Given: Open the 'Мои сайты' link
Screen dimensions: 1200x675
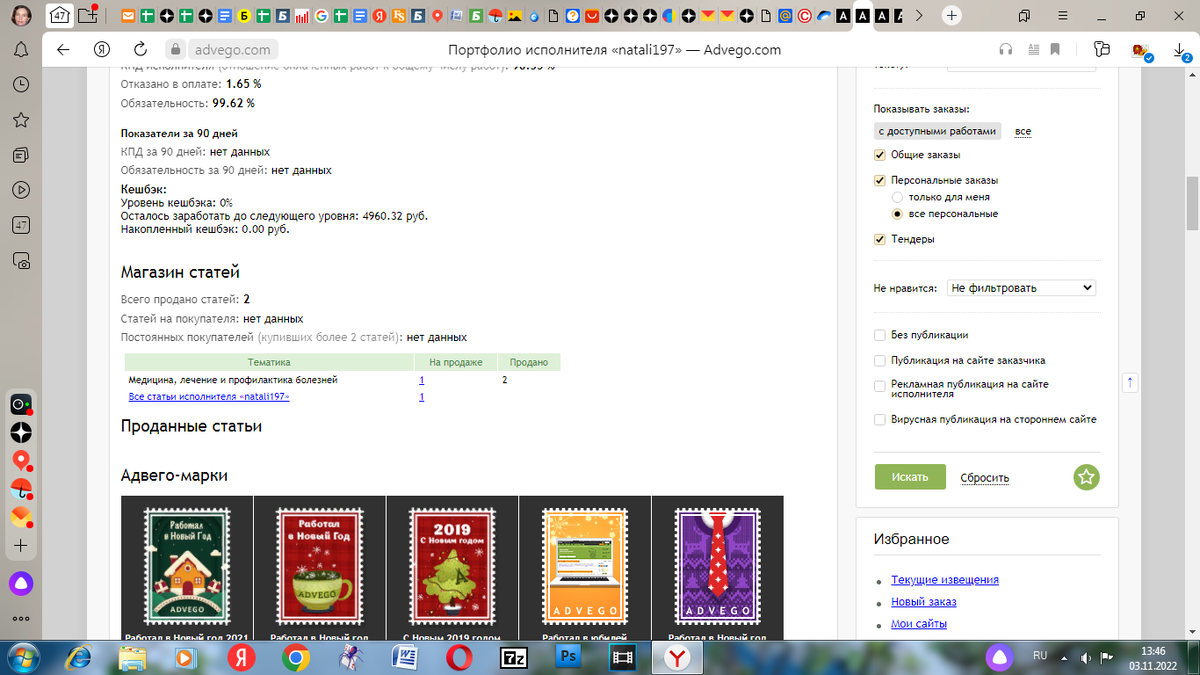Looking at the screenshot, I should point(919,624).
